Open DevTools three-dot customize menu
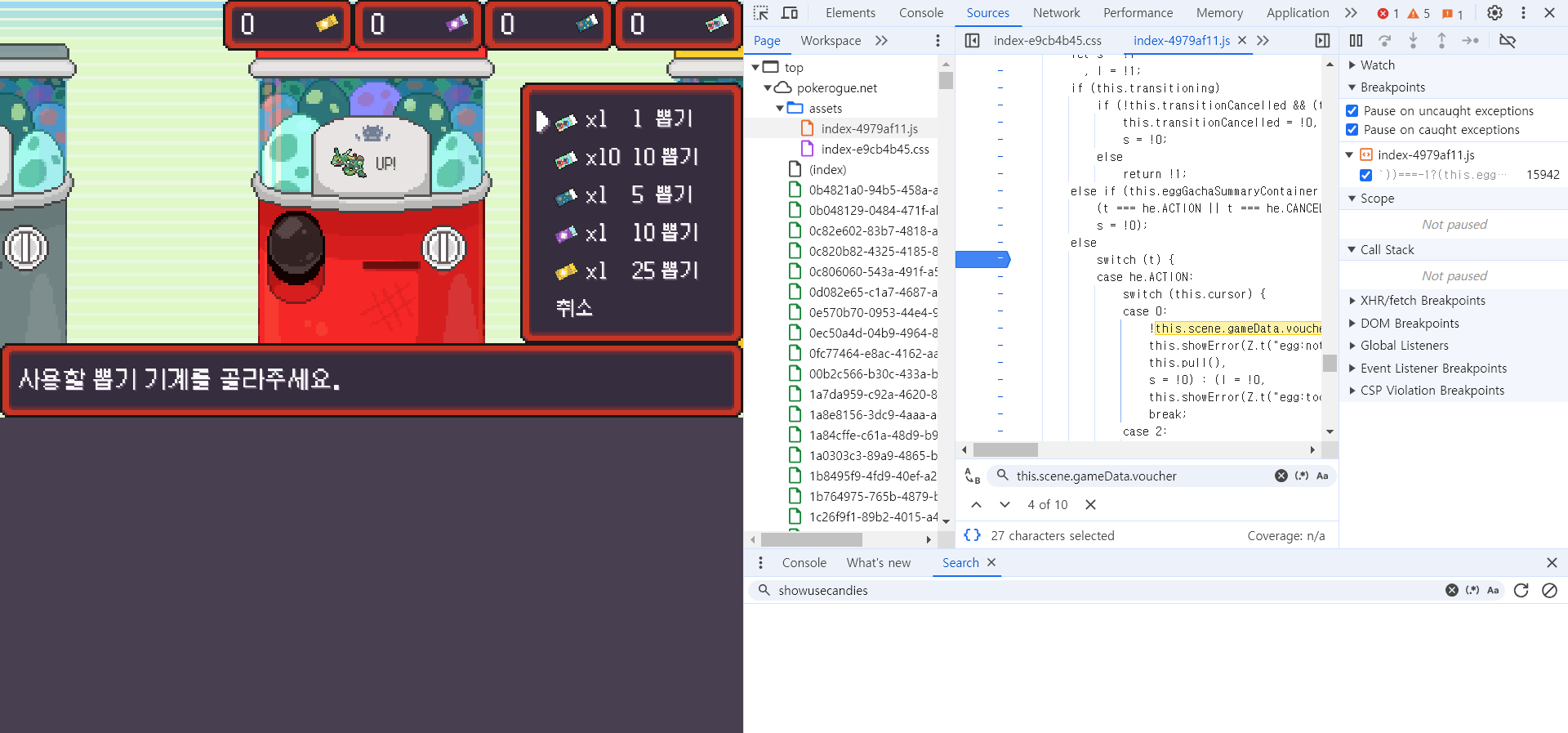This screenshot has height=733, width=1568. click(1523, 13)
